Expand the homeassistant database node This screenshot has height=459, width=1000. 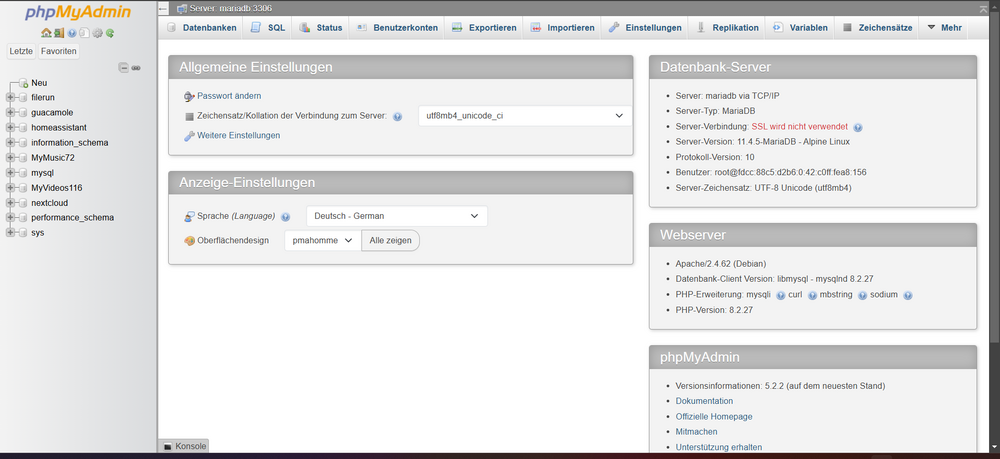pos(10,128)
